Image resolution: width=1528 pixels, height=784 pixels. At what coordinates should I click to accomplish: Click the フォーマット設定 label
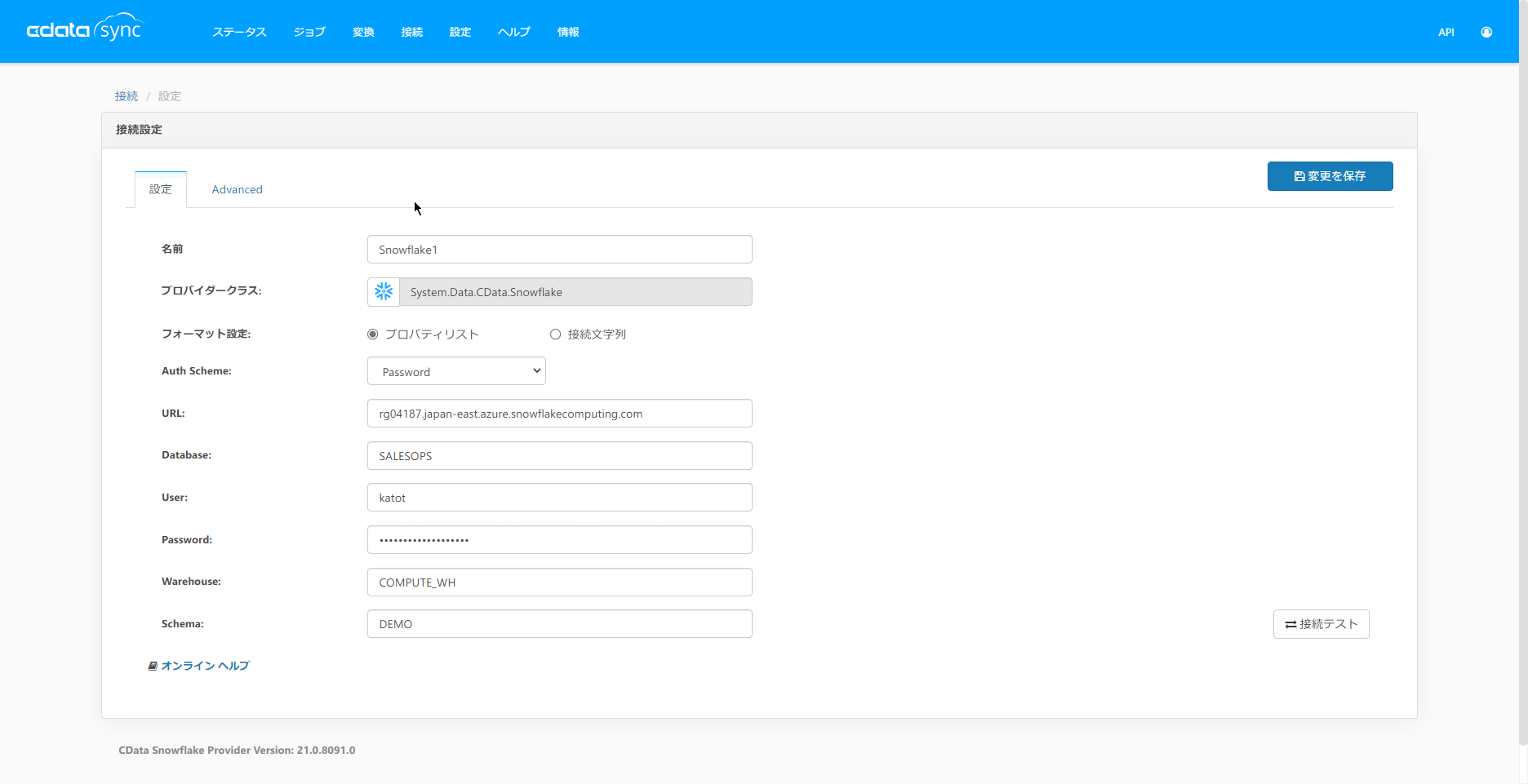206,334
